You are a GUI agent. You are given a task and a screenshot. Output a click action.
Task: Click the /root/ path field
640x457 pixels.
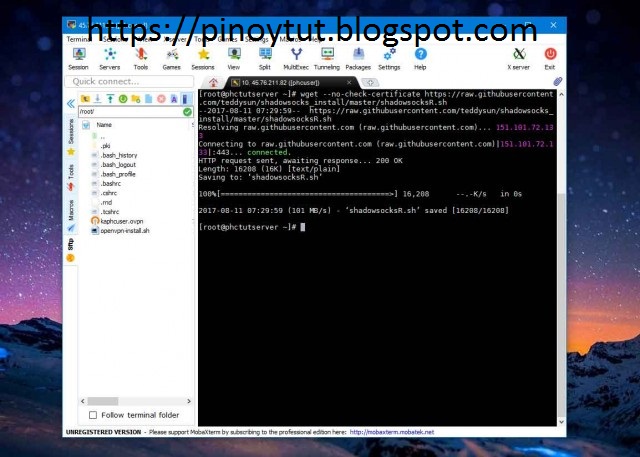(130, 111)
